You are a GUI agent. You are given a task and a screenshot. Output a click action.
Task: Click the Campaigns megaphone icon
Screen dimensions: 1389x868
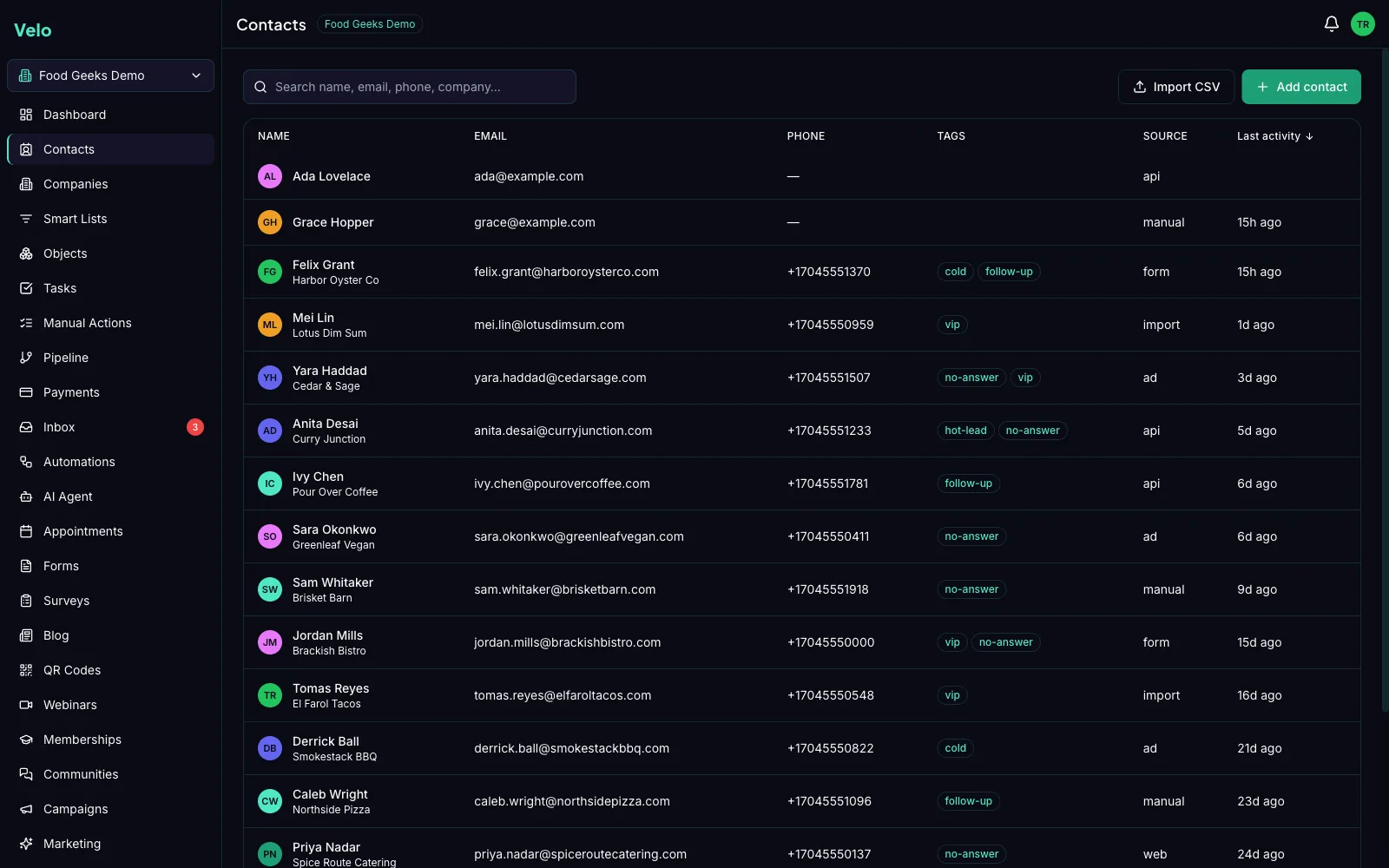(26, 809)
